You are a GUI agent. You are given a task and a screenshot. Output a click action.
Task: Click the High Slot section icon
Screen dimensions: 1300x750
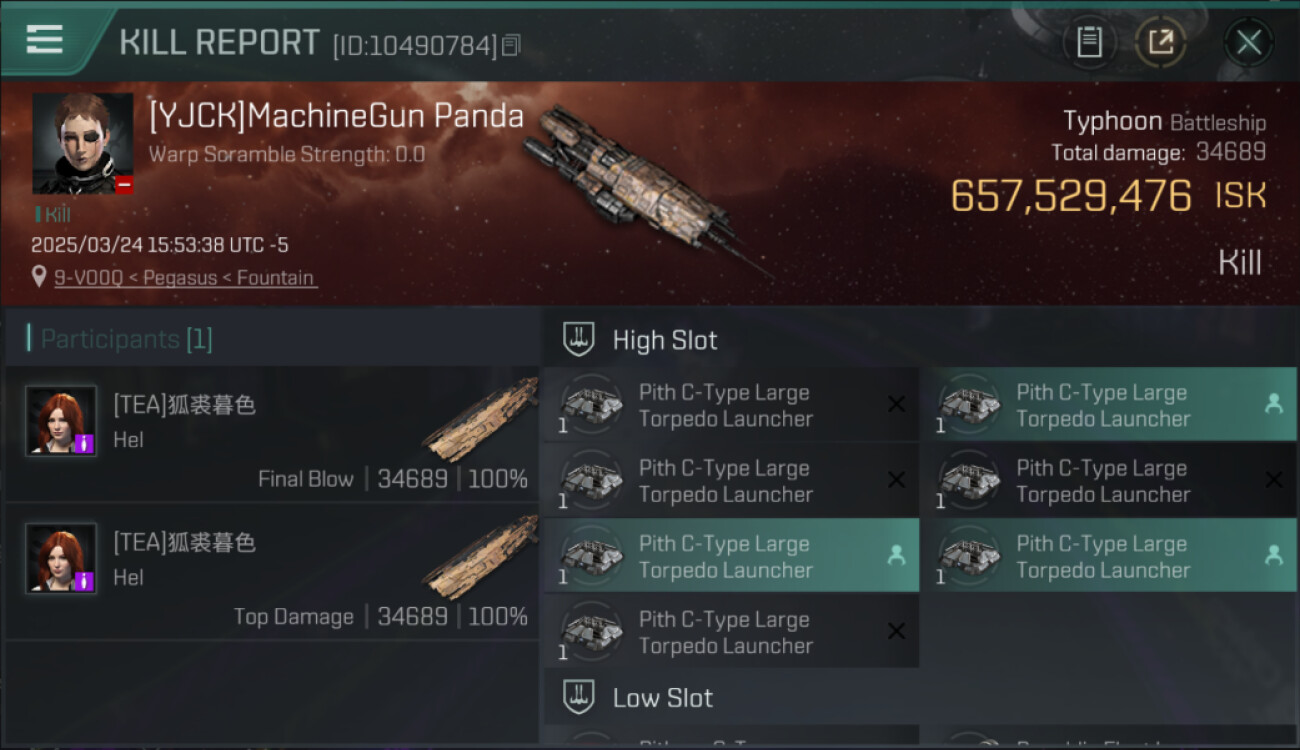(579, 340)
